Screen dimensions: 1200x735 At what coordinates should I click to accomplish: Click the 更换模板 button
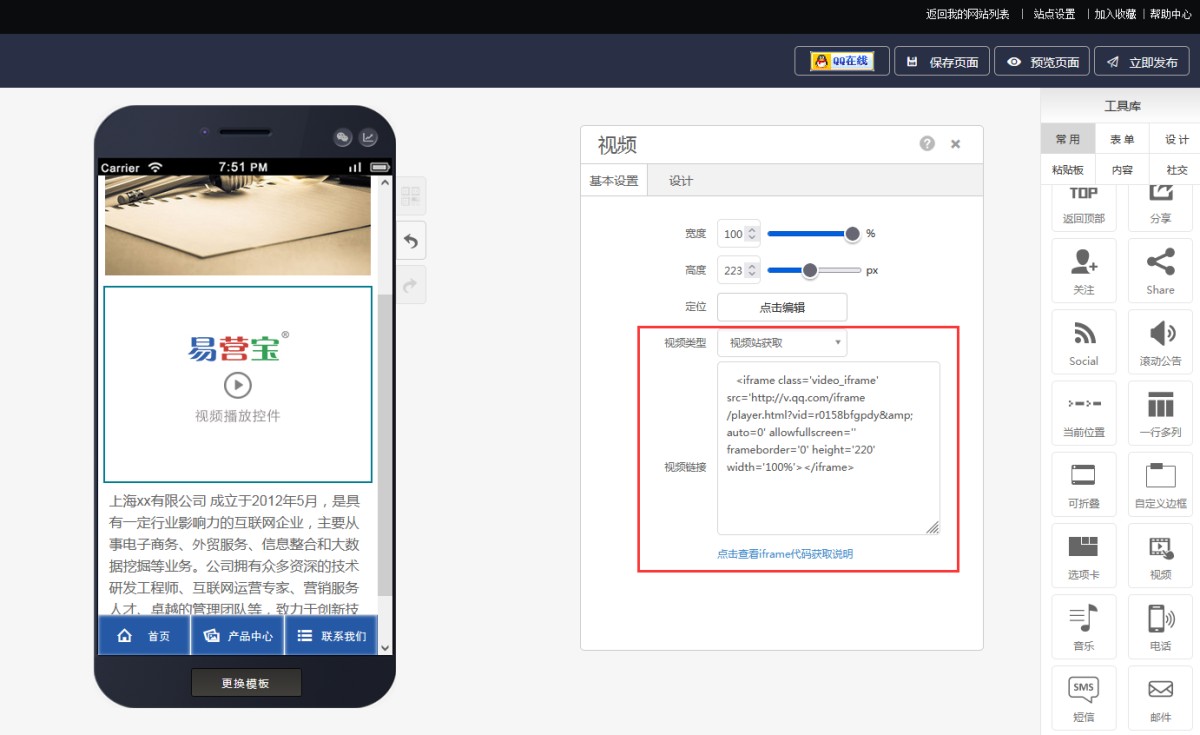246,683
